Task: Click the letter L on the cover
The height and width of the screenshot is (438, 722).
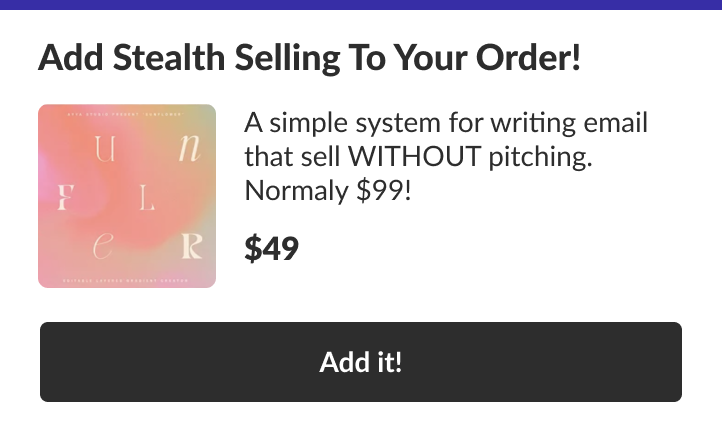Action: point(147,199)
